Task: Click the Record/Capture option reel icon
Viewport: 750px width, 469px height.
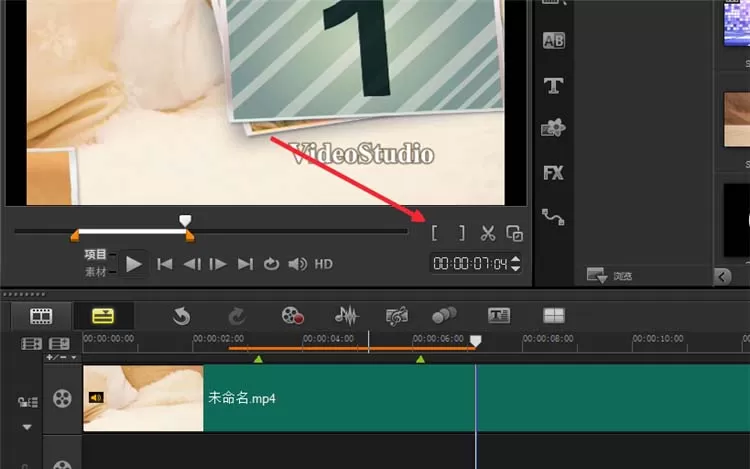Action: [292, 316]
